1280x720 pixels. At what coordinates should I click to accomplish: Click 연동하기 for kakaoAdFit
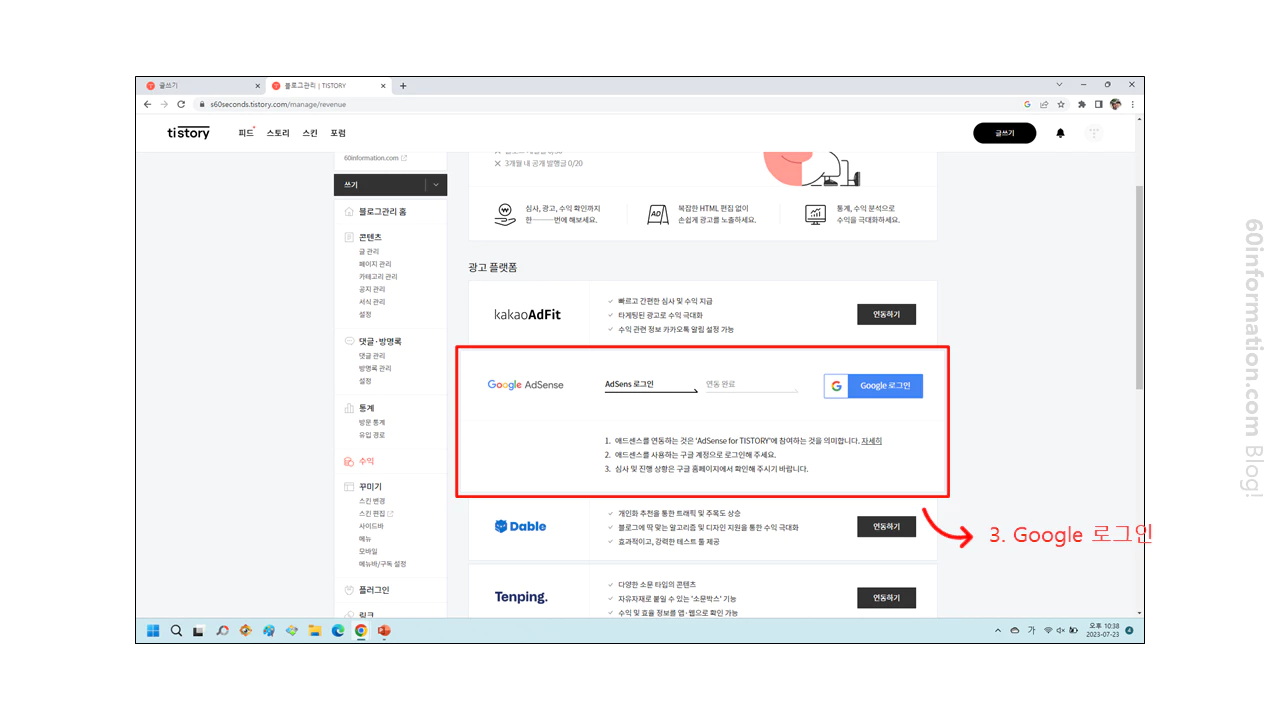[x=886, y=314]
